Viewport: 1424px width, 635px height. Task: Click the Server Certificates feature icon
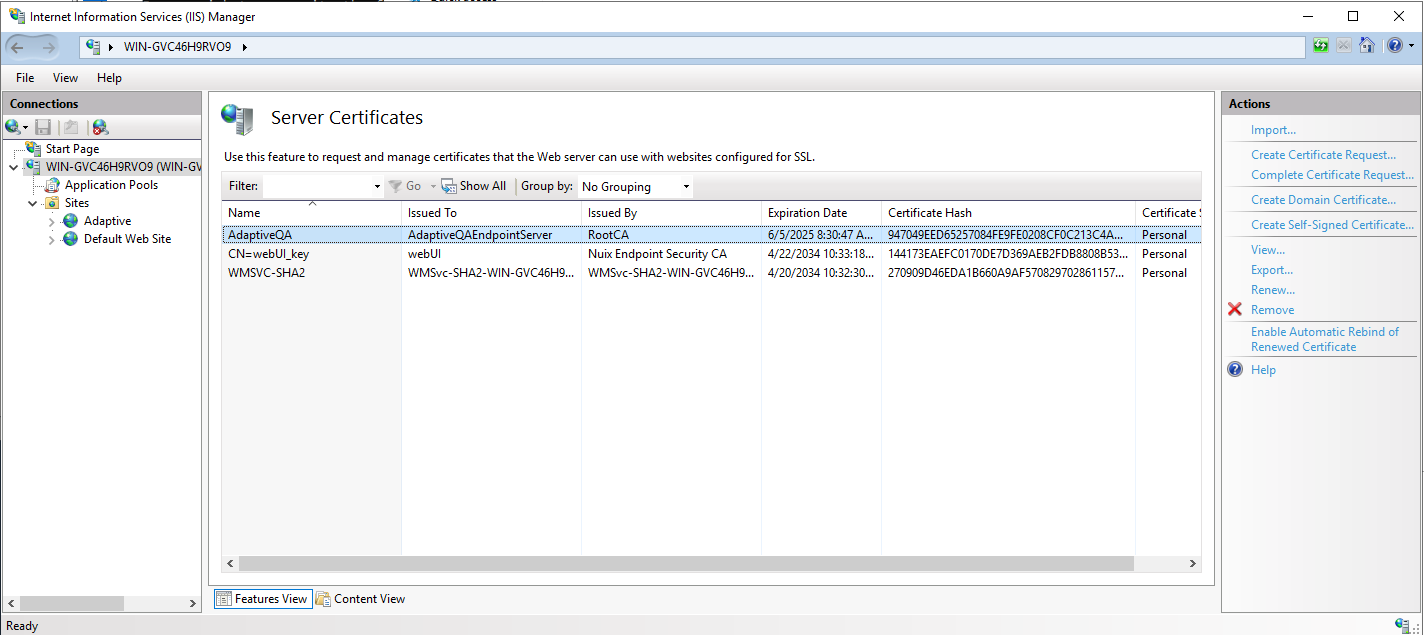[x=237, y=119]
